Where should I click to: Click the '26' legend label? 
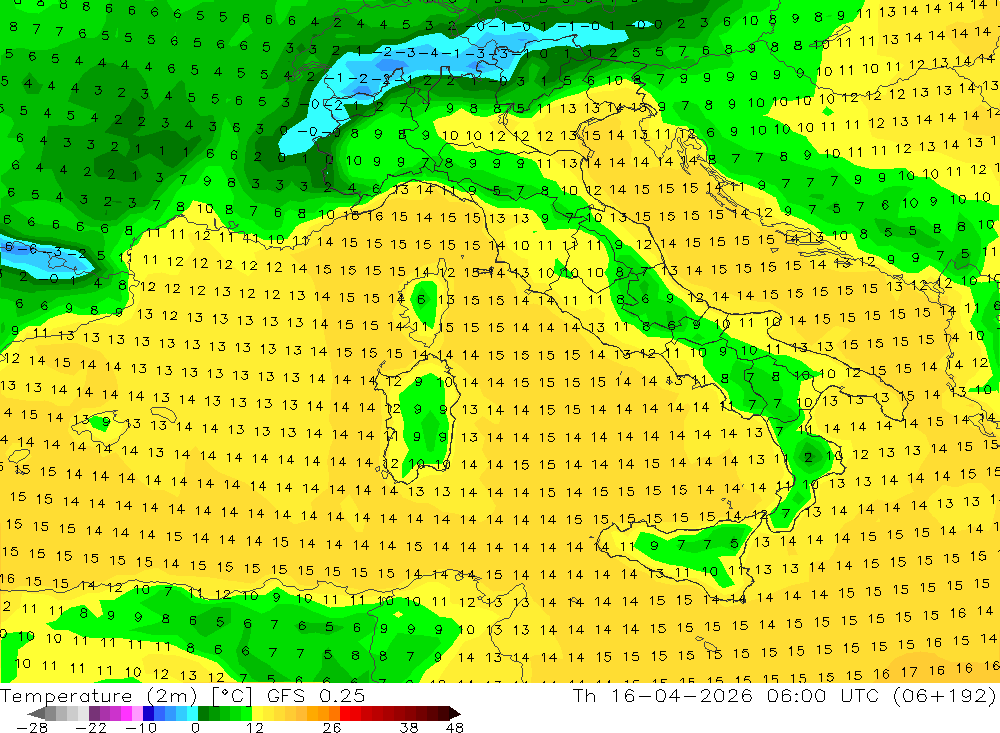332,728
